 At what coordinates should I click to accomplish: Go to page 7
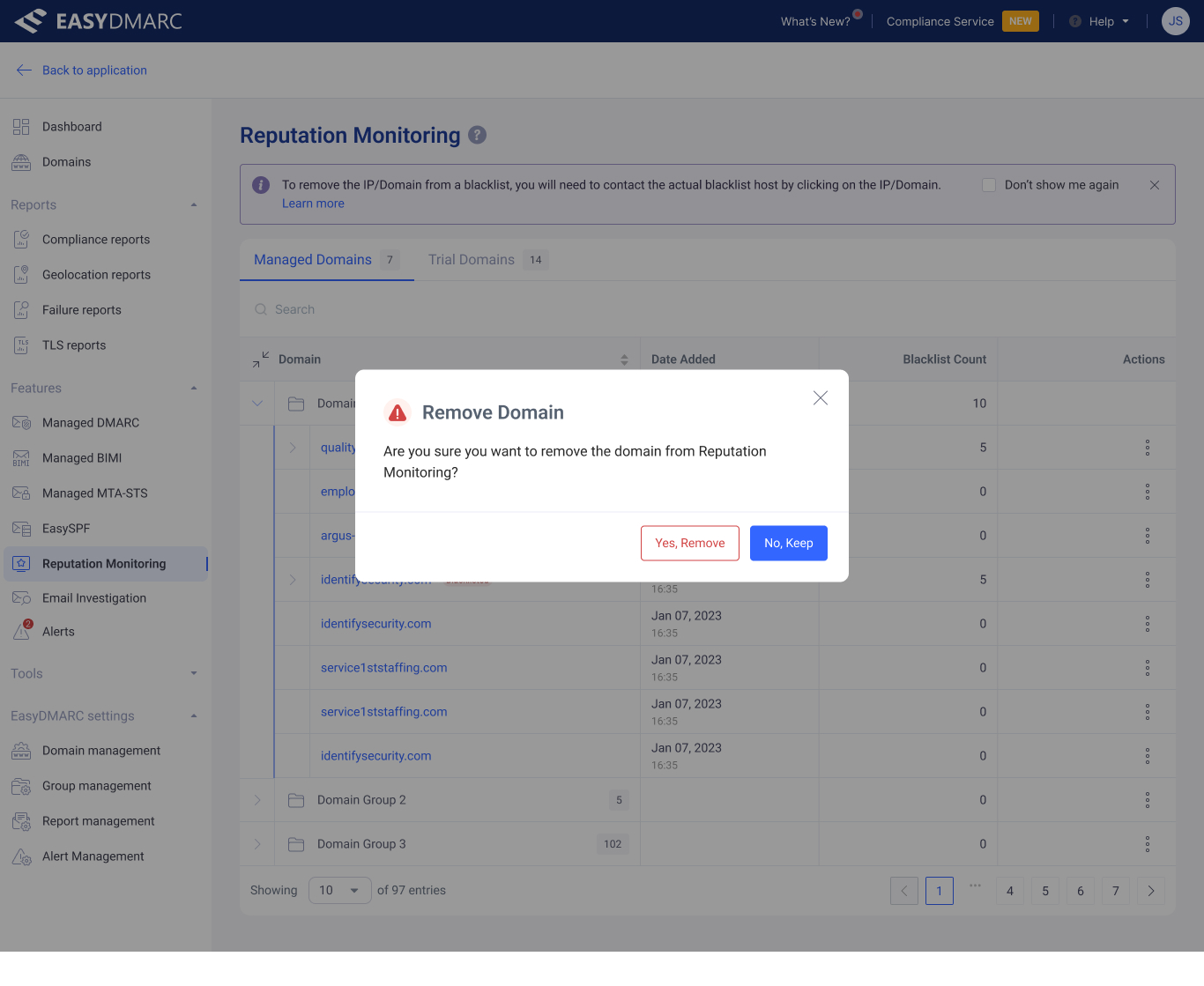tap(1116, 891)
